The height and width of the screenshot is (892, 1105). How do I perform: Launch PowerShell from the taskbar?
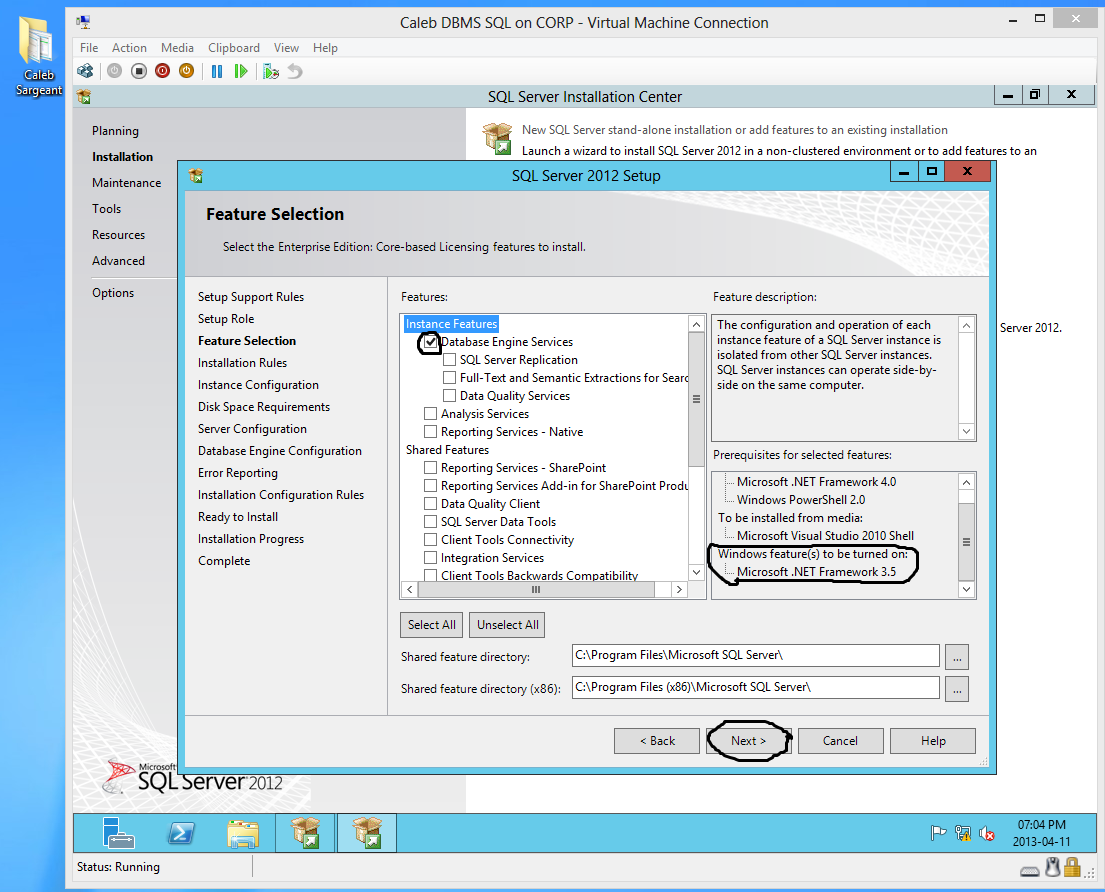point(181,834)
